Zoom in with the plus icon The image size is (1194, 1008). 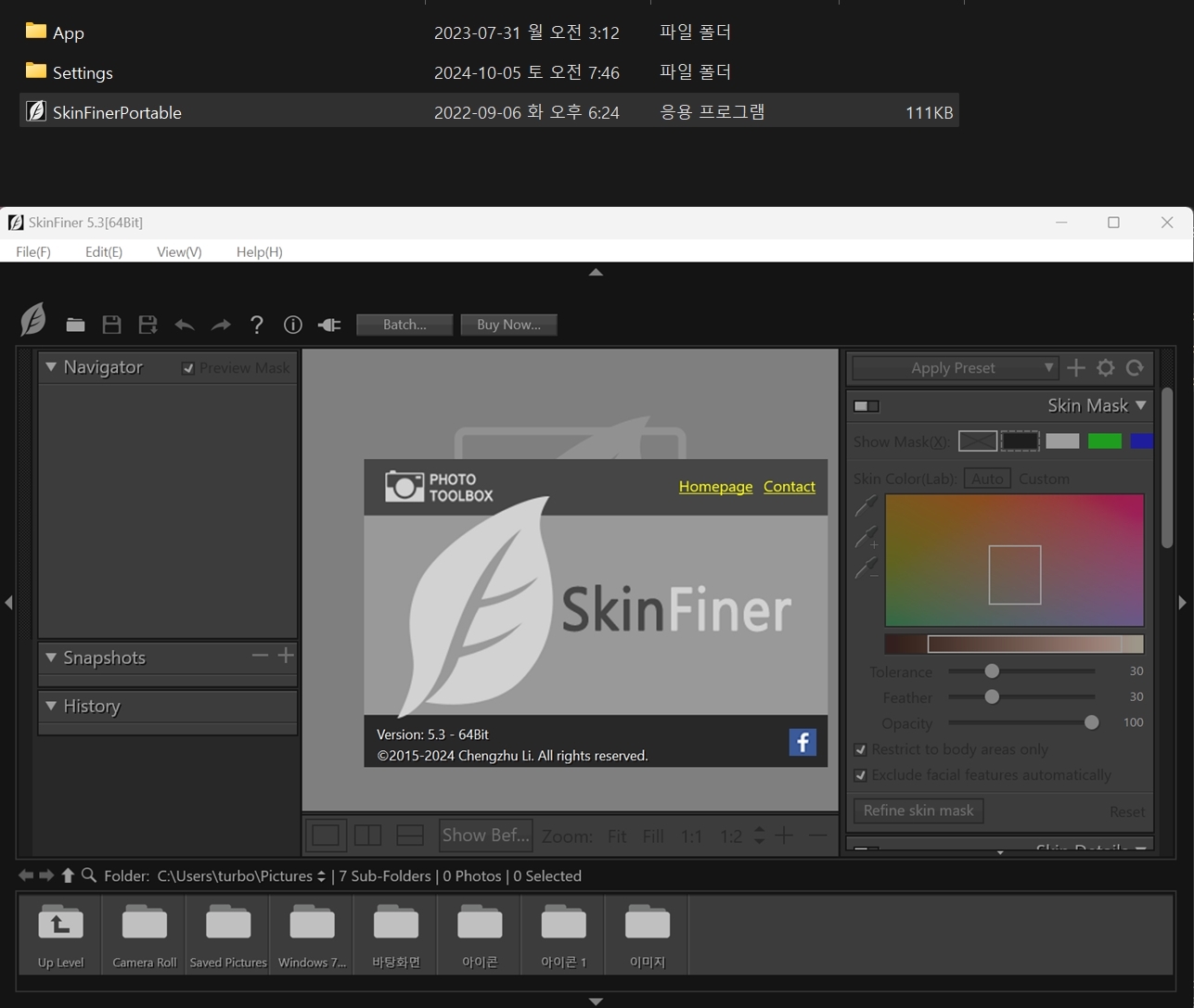(x=784, y=836)
